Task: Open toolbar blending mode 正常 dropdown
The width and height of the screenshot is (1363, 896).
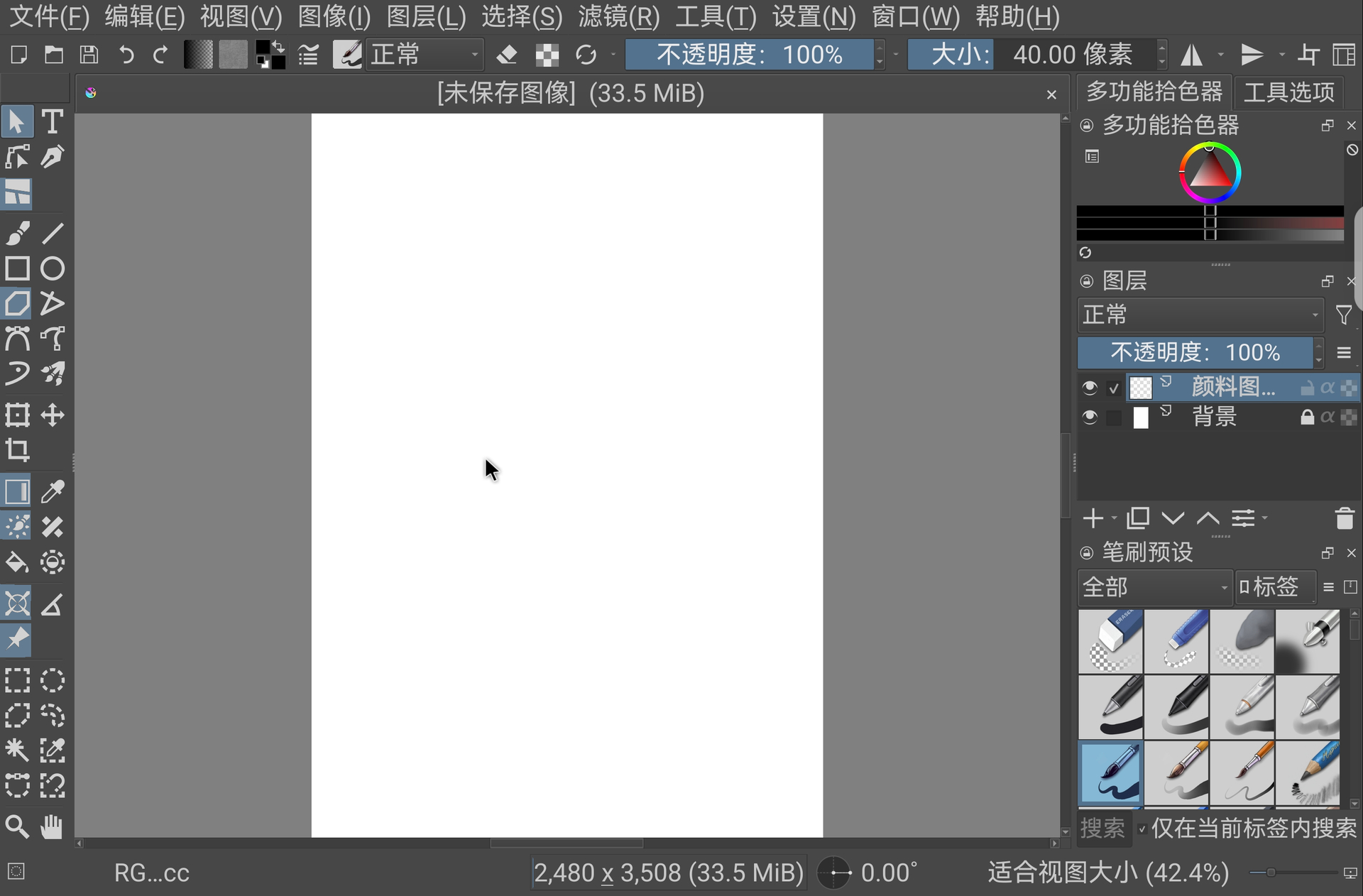Action: [x=425, y=55]
